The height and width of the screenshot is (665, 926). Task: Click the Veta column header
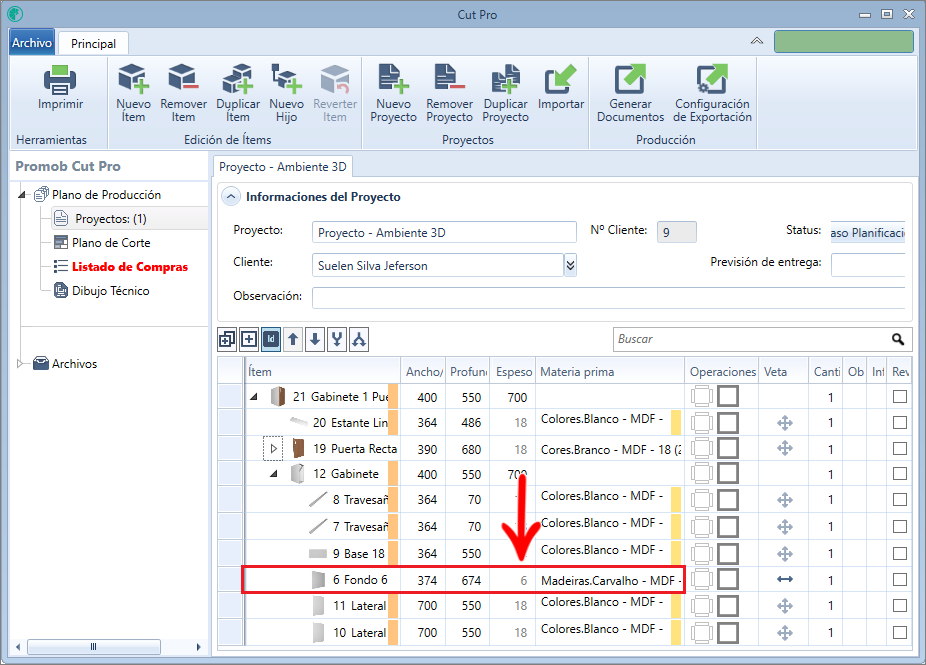point(783,371)
